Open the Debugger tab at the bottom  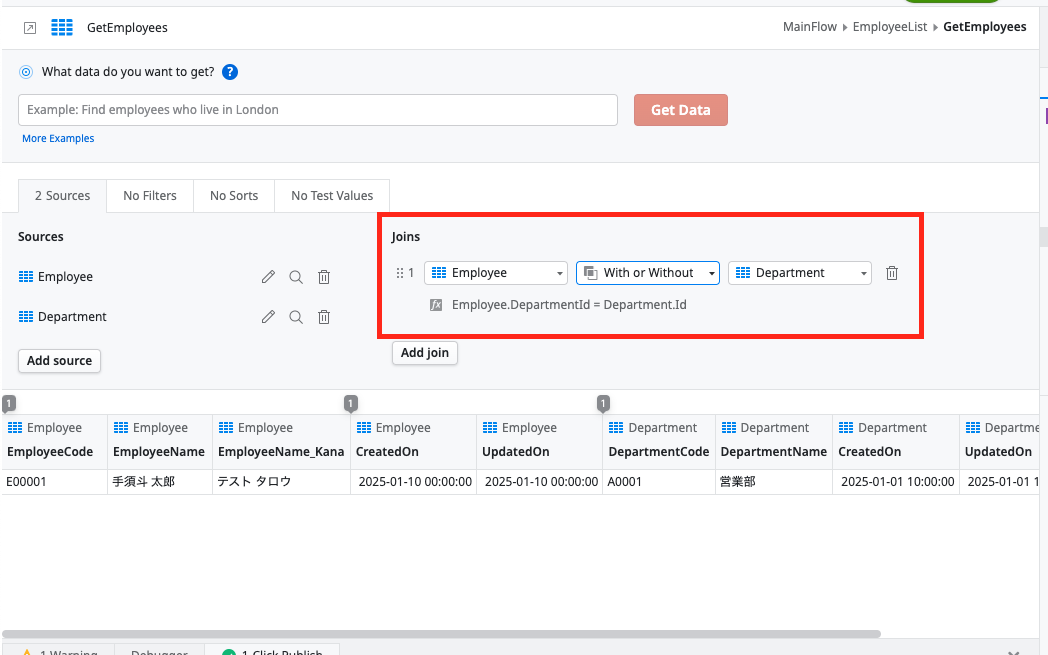click(x=159, y=651)
